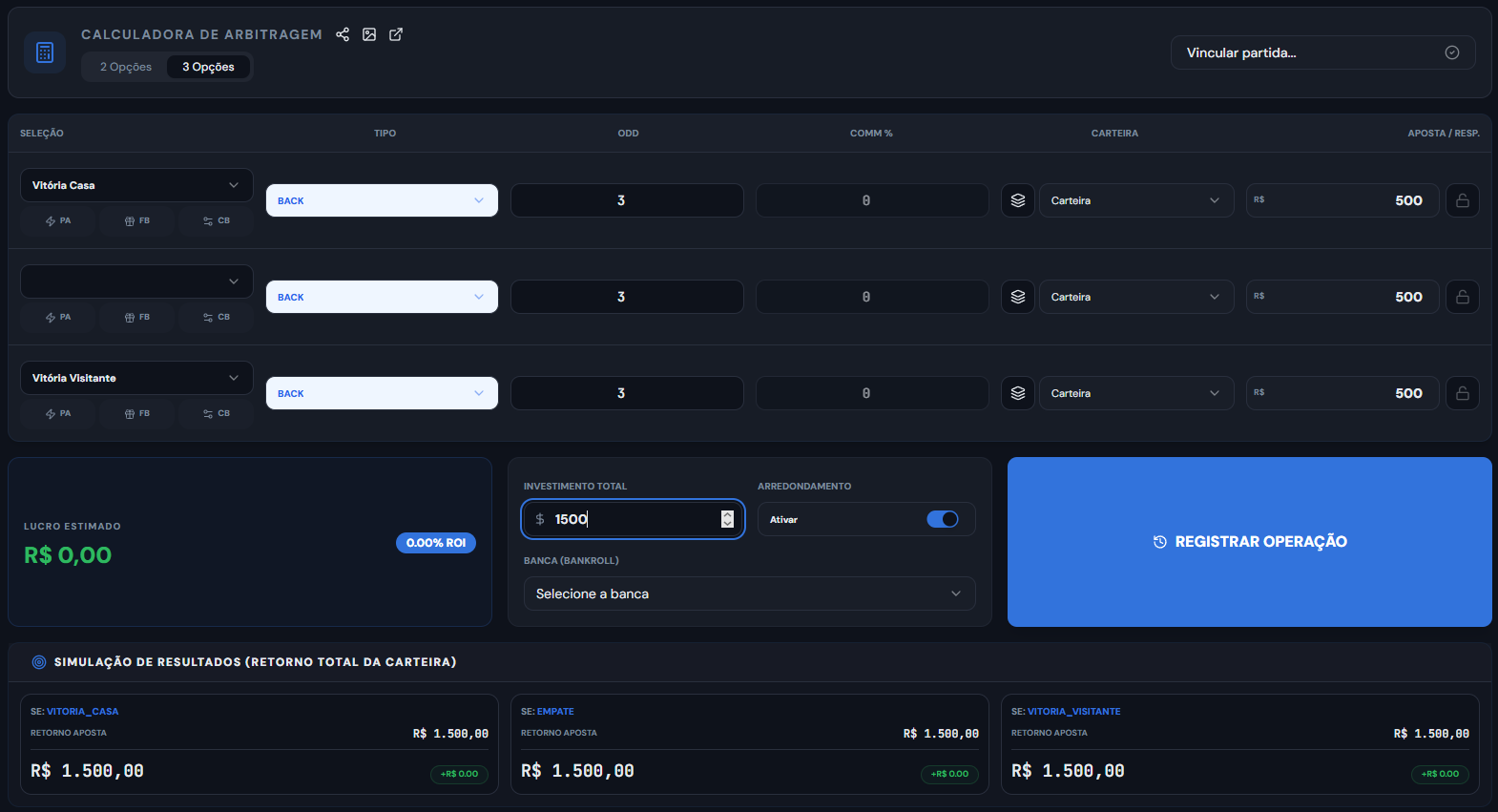Open the Carteira dropdown in the Vitória Casa row
Image resolution: width=1498 pixels, height=812 pixels.
click(x=1136, y=200)
